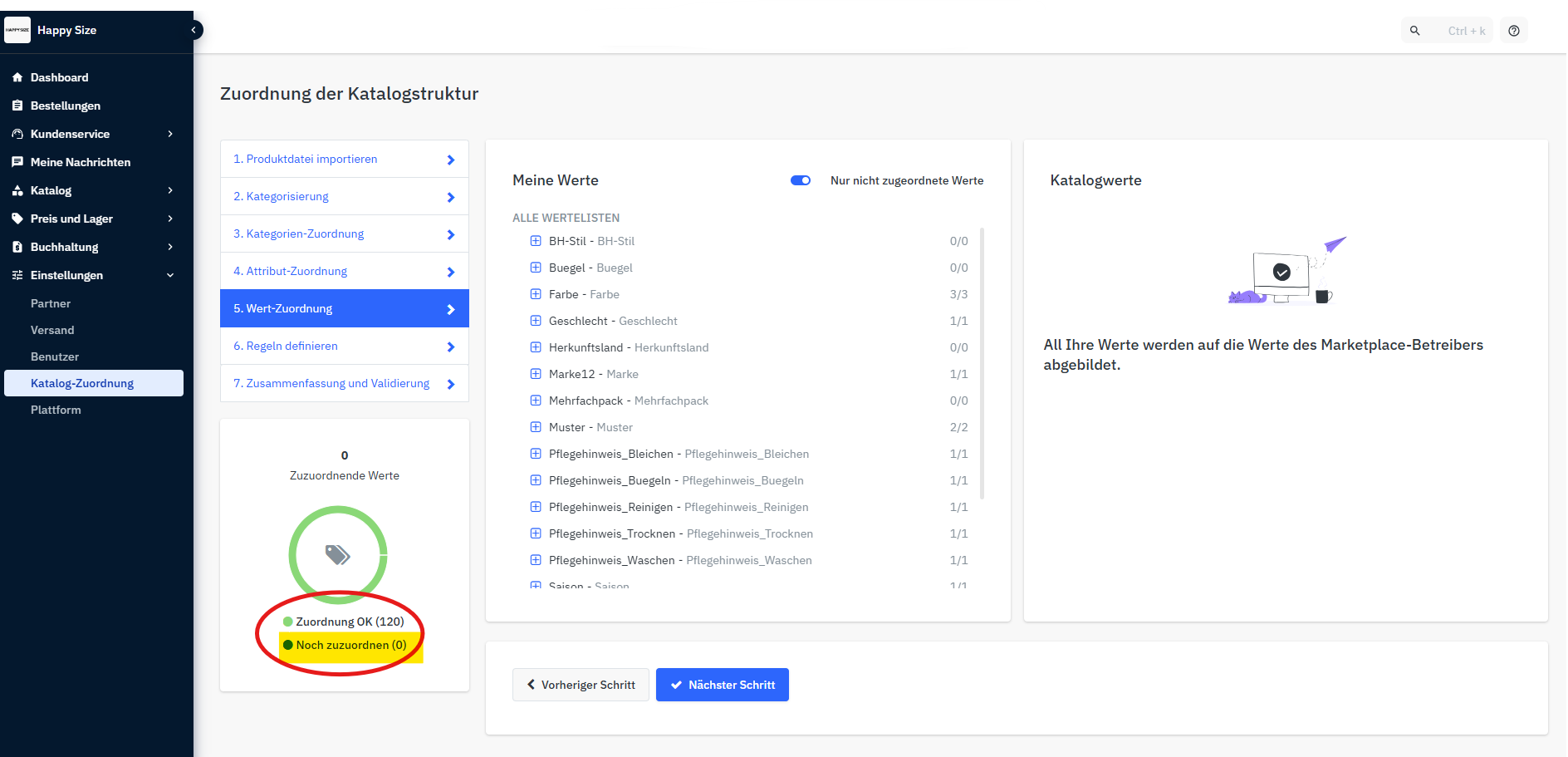This screenshot has width=1568, height=757.
Task: Toggle the Zuordnung OK legend item
Action: [343, 622]
